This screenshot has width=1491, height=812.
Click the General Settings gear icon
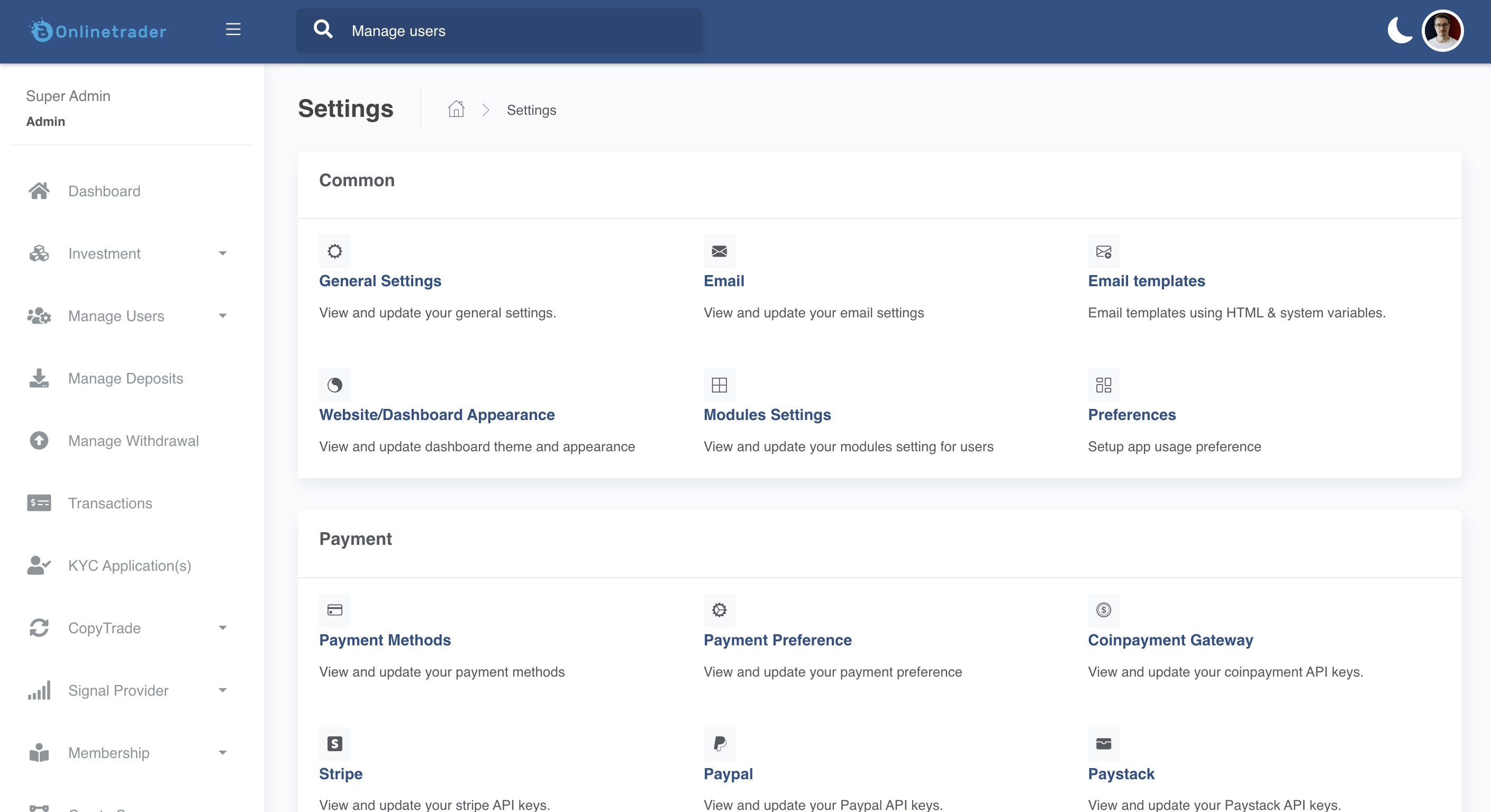335,251
